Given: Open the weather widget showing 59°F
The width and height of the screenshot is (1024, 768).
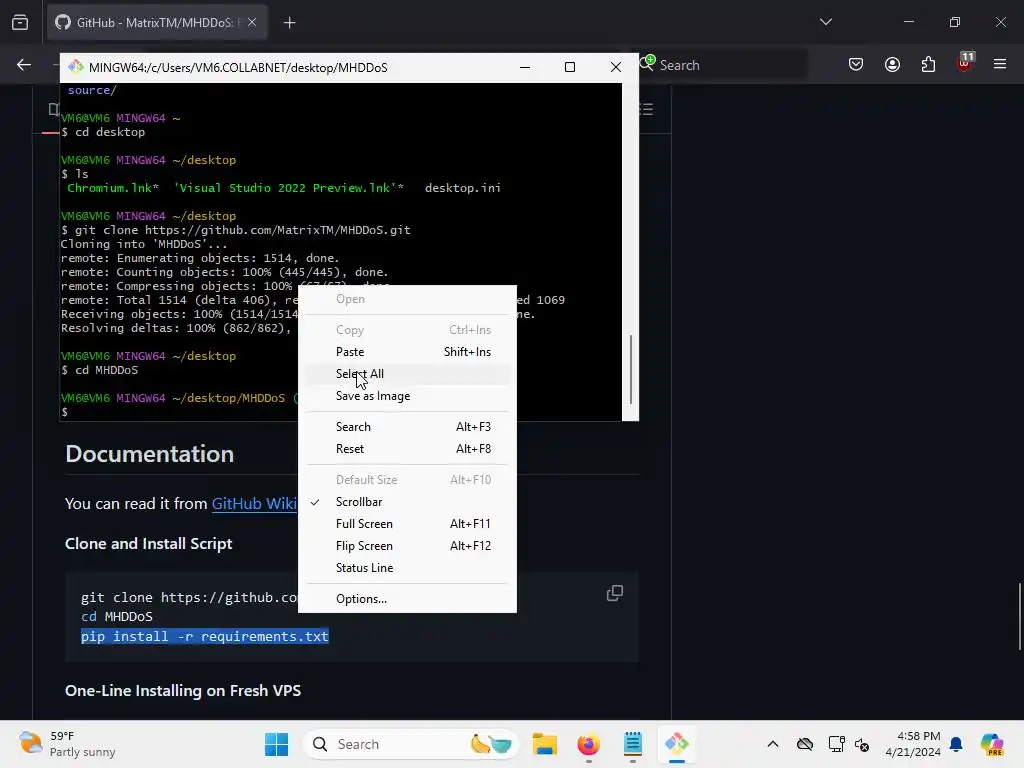Looking at the screenshot, I should click(x=67, y=744).
